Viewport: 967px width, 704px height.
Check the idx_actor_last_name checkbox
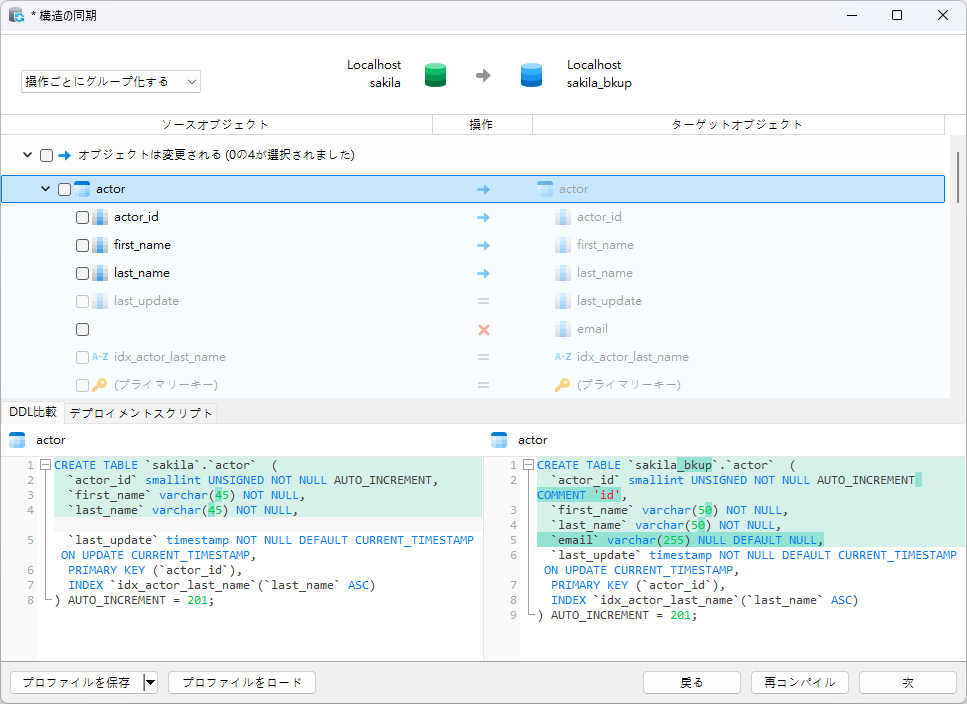[82, 357]
